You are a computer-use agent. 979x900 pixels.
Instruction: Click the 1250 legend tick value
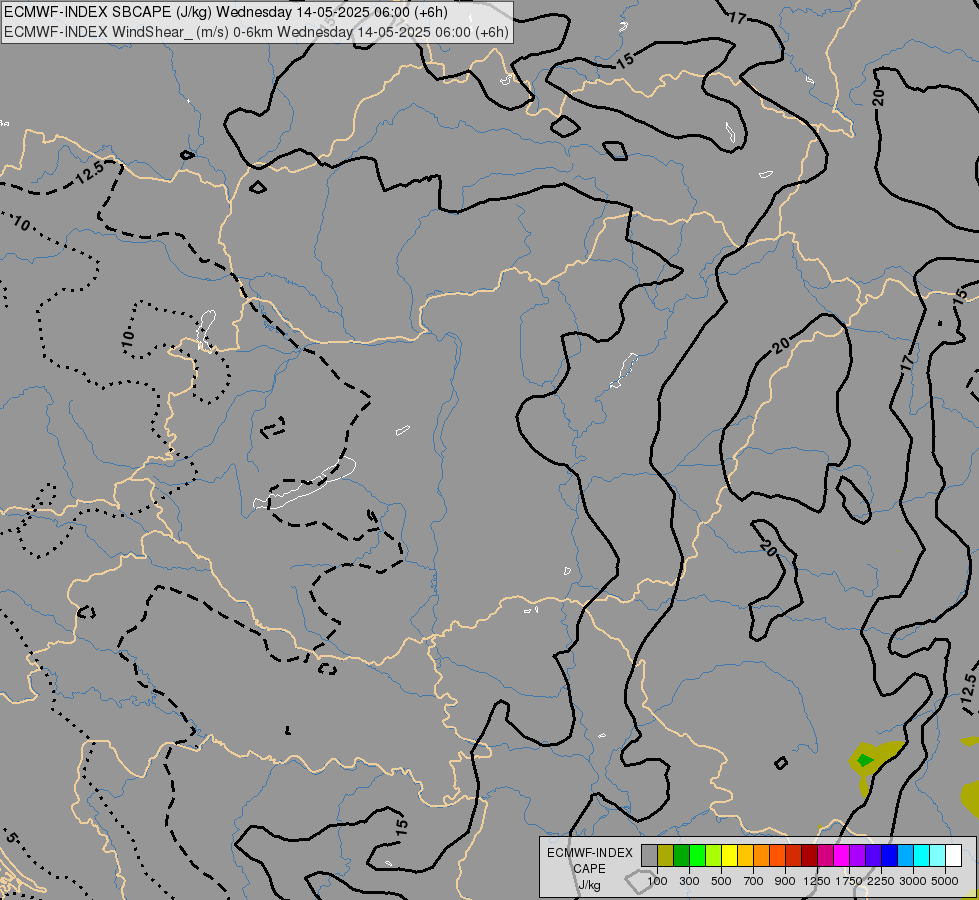[817, 881]
